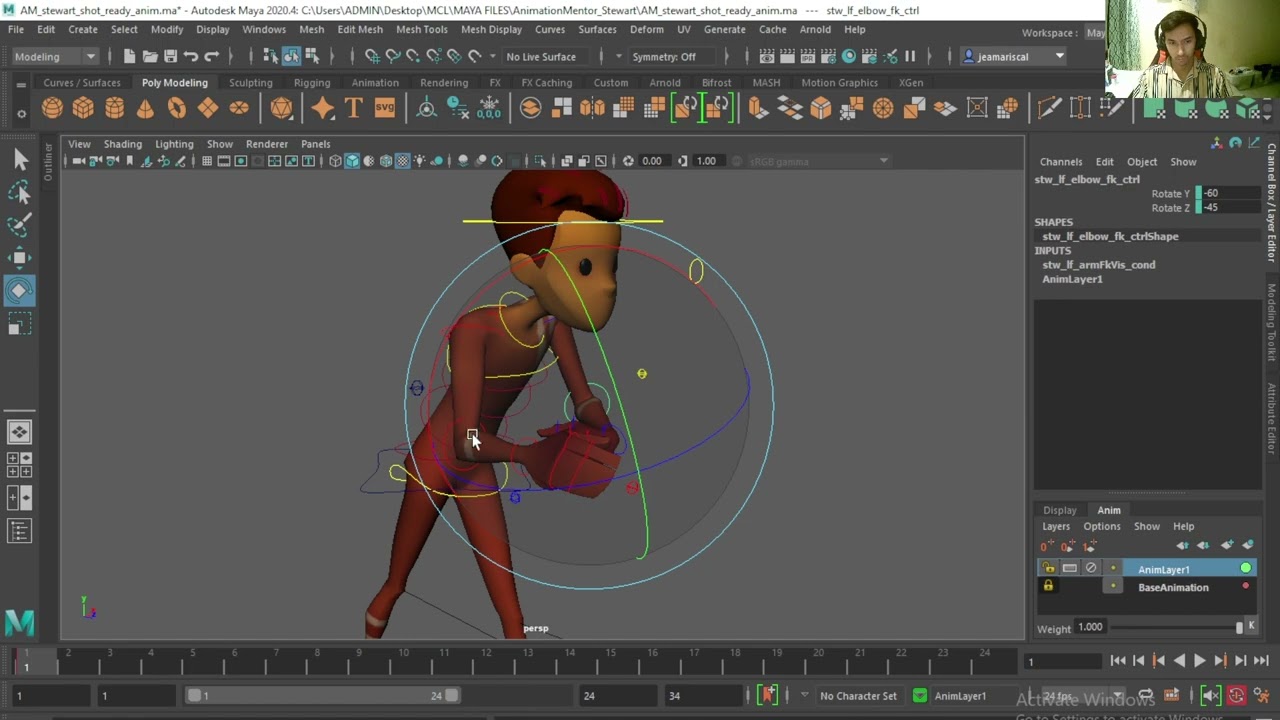1280x720 pixels.
Task: Toggle smooth shade all in viewport
Action: pos(352,161)
